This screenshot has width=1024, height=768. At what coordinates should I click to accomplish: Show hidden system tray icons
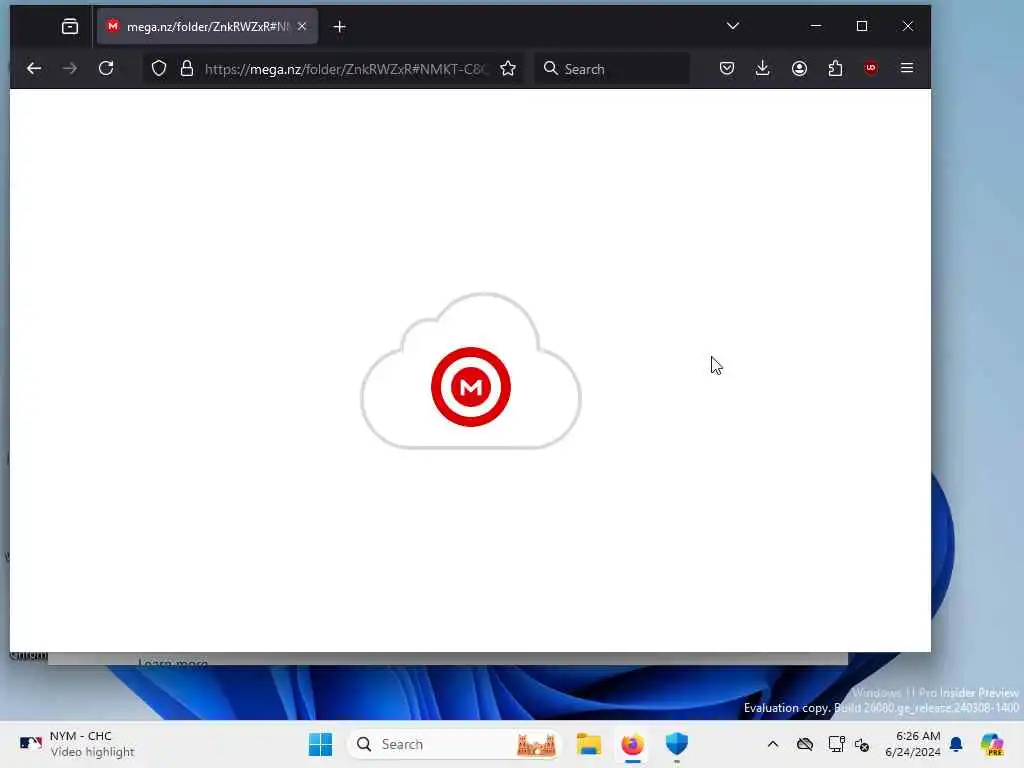click(773, 744)
